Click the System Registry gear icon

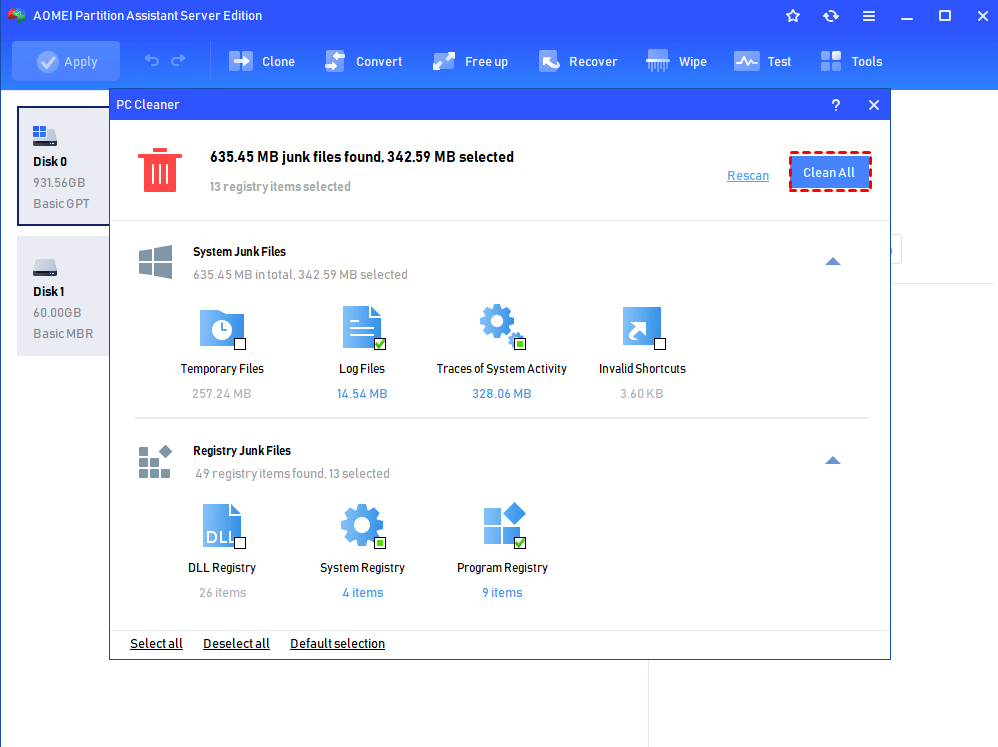pyautogui.click(x=362, y=525)
